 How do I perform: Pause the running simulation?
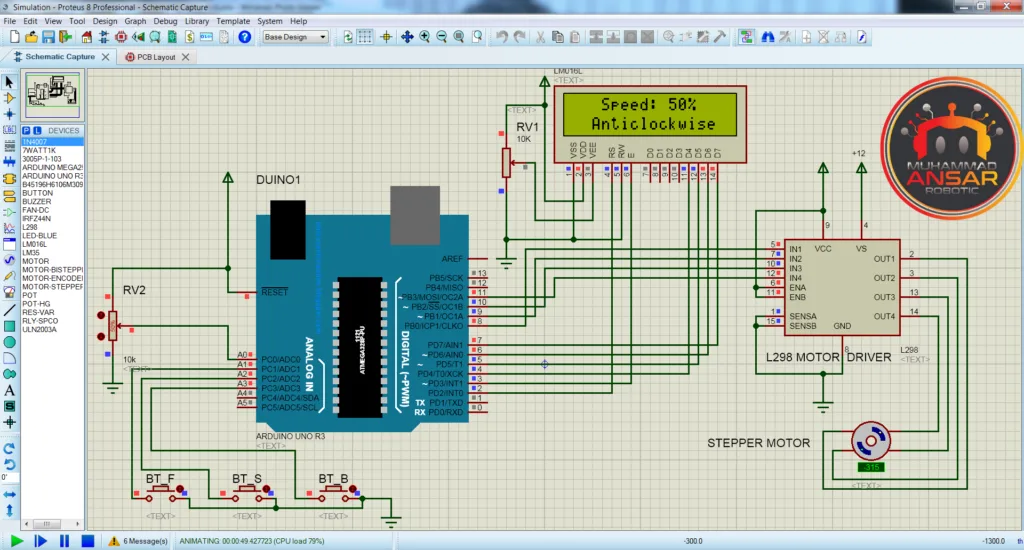click(64, 541)
